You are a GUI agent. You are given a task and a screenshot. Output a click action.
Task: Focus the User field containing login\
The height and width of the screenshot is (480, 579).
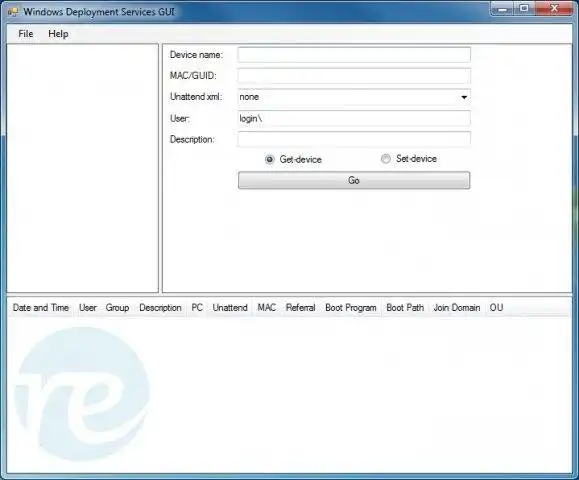354,118
